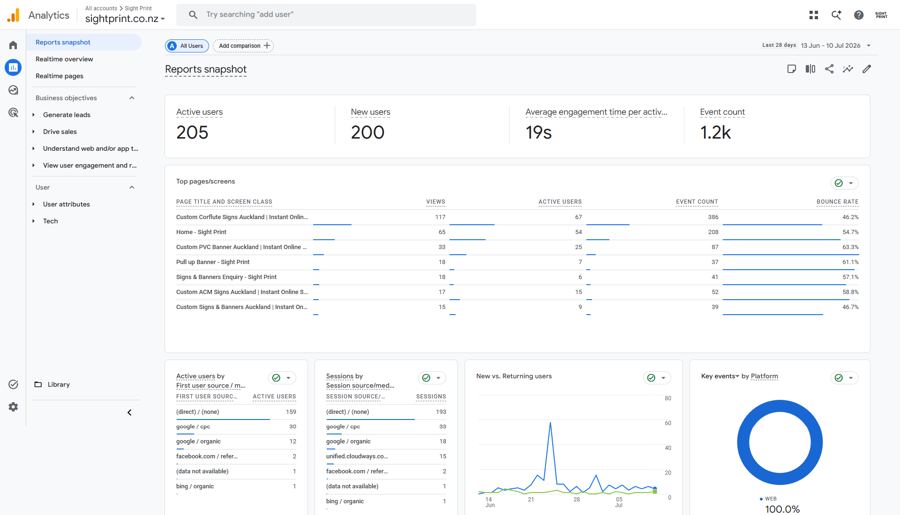The image size is (900, 515).
Task: Click the All accounts breadcrumb link
Action: pyautogui.click(x=101, y=8)
